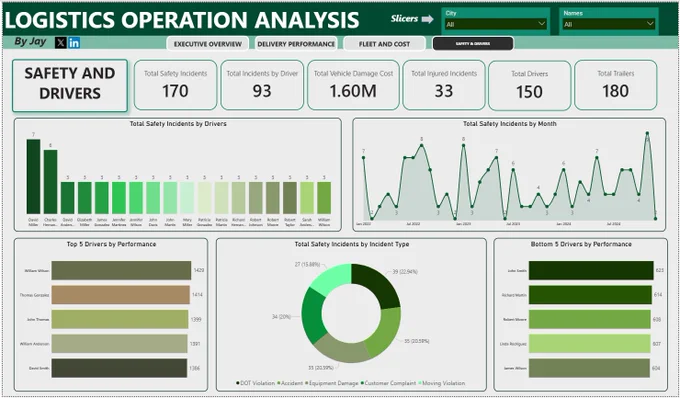Image resolution: width=680 pixels, height=398 pixels.
Task: Select William Wilson's bar in incidents chart
Action: coord(324,198)
